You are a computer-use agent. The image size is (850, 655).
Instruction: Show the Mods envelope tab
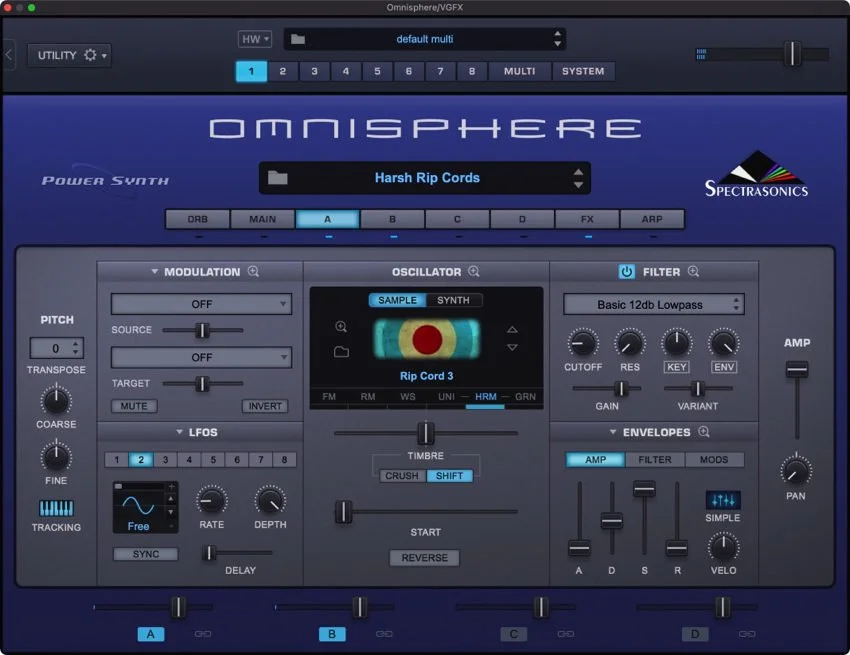click(x=714, y=460)
